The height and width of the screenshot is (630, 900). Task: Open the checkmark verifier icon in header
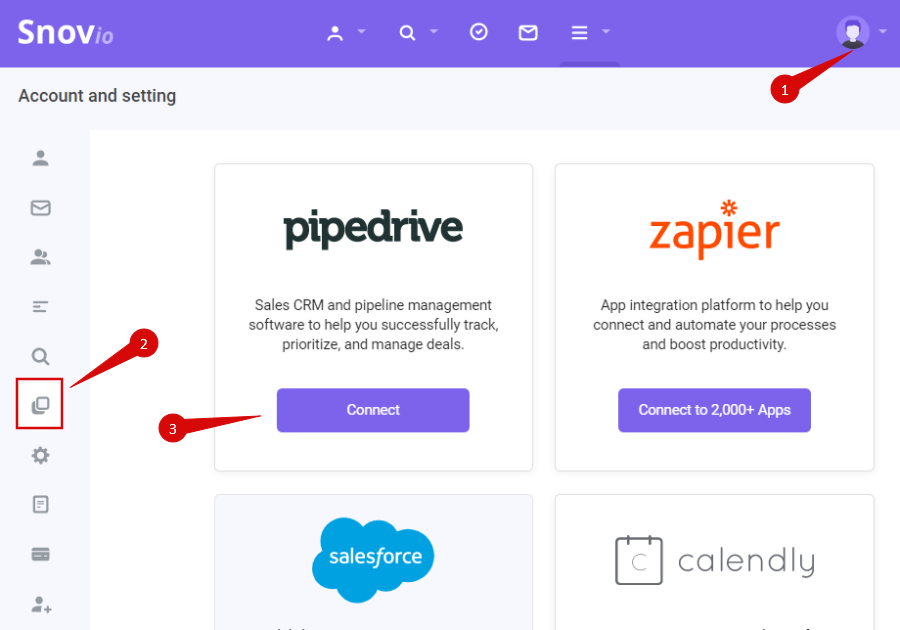pos(479,32)
